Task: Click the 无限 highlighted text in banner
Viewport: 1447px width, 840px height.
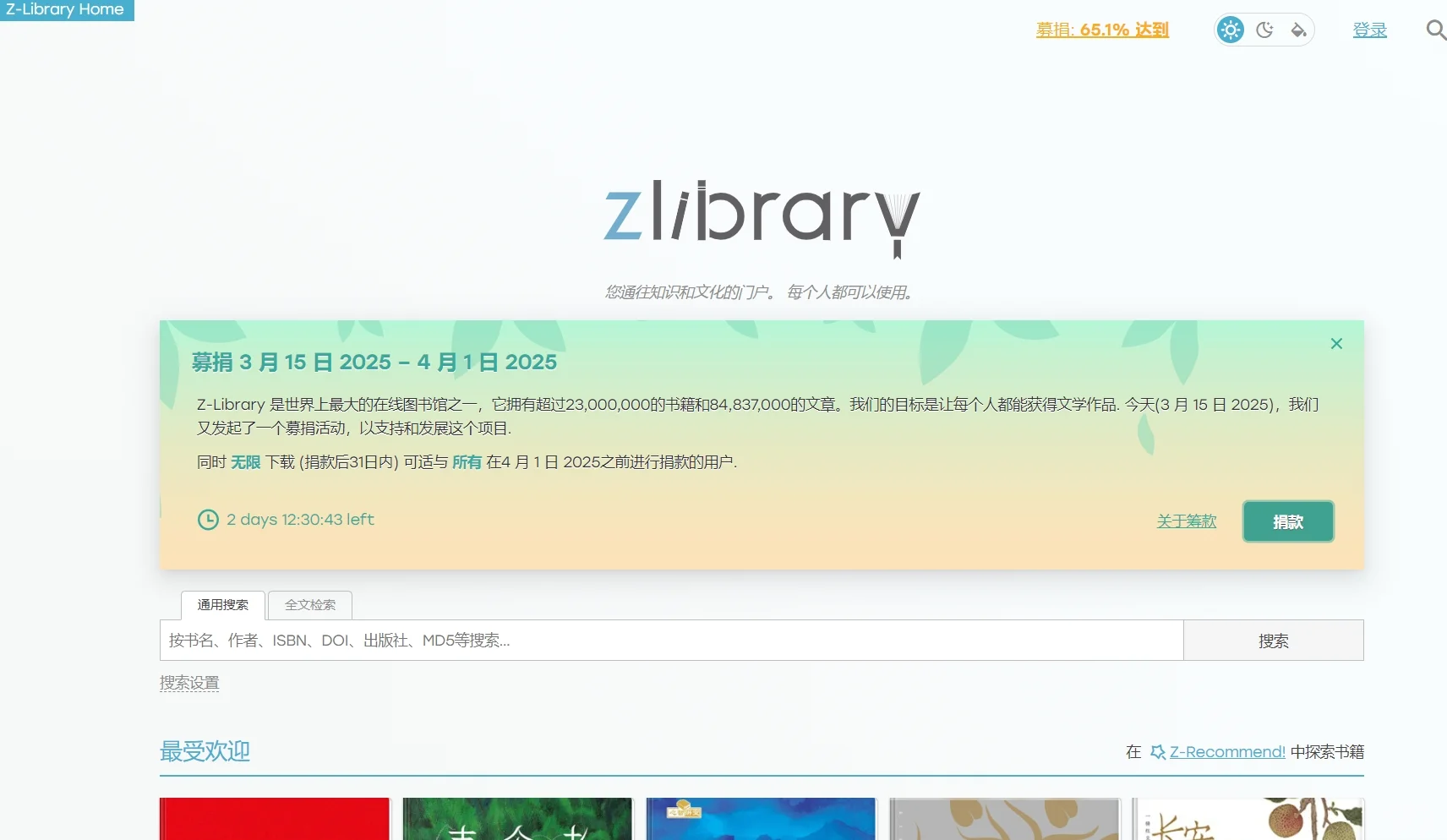Action: pyautogui.click(x=246, y=462)
